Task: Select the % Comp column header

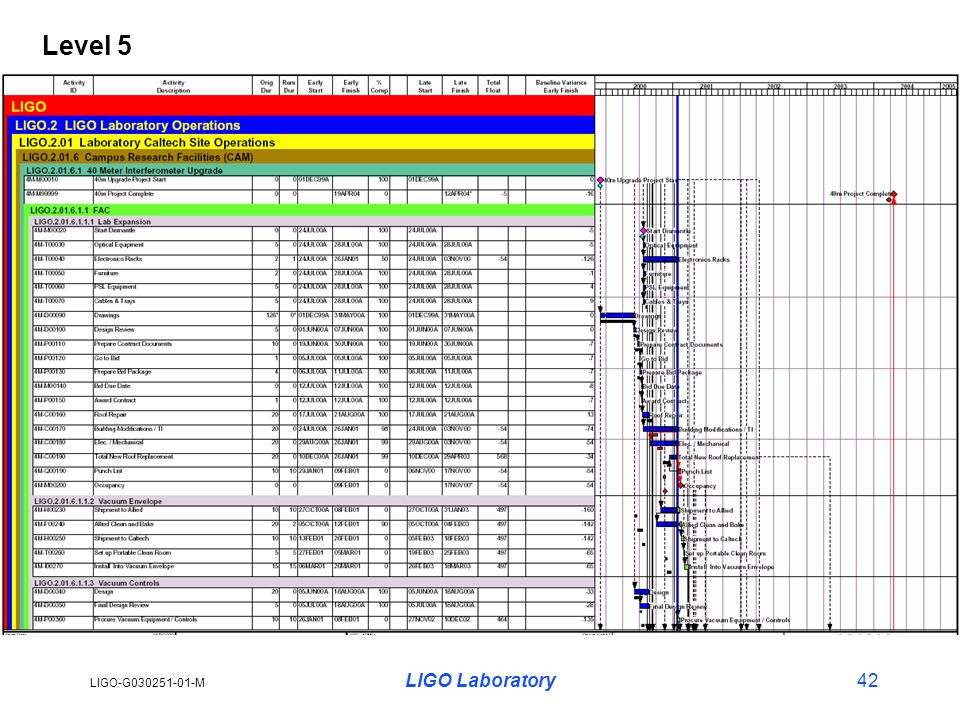Action: (x=379, y=86)
